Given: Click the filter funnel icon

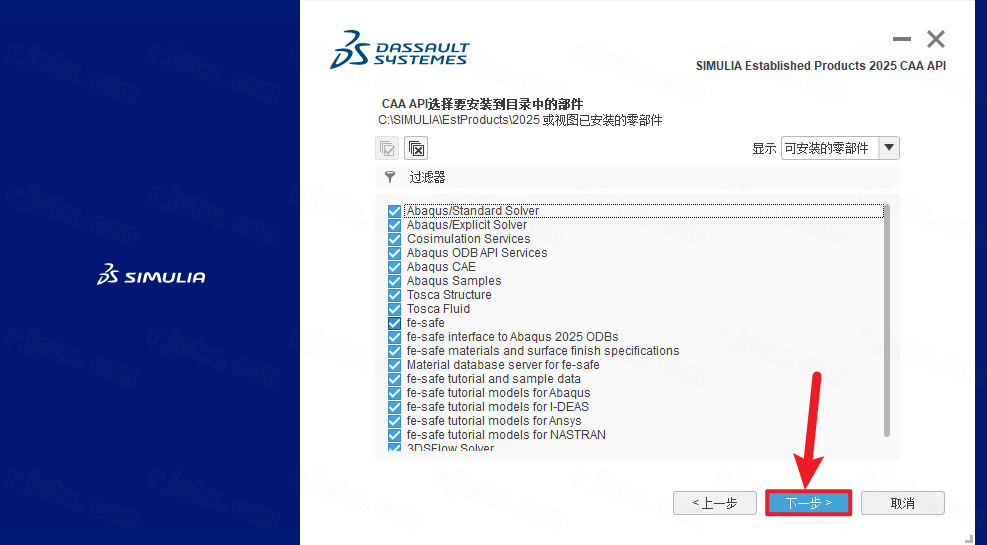Looking at the screenshot, I should pos(390,177).
